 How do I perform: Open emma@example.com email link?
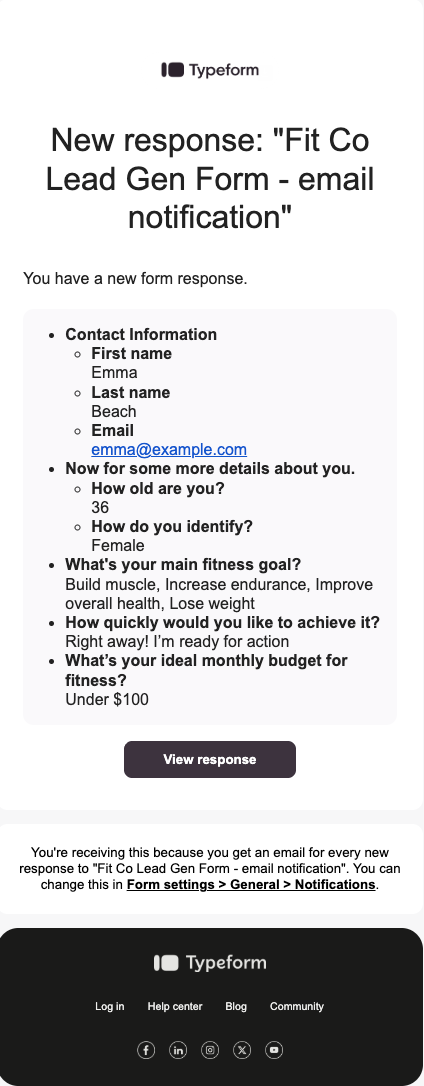169,449
